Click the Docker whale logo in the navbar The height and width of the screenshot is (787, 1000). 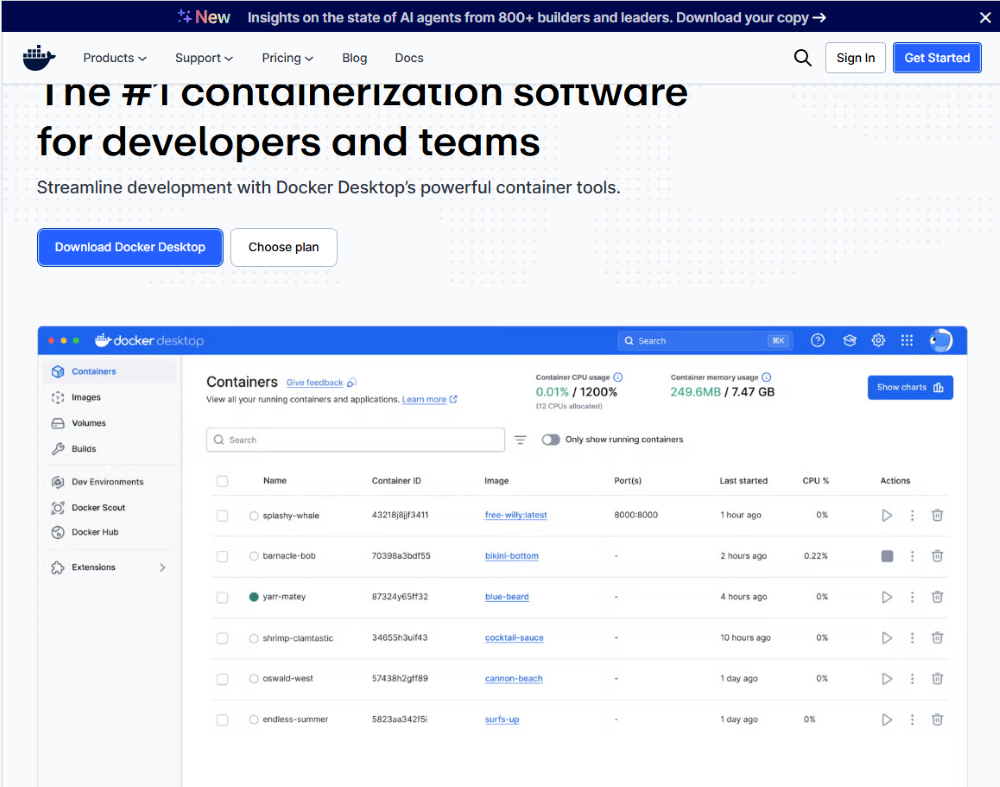(39, 57)
